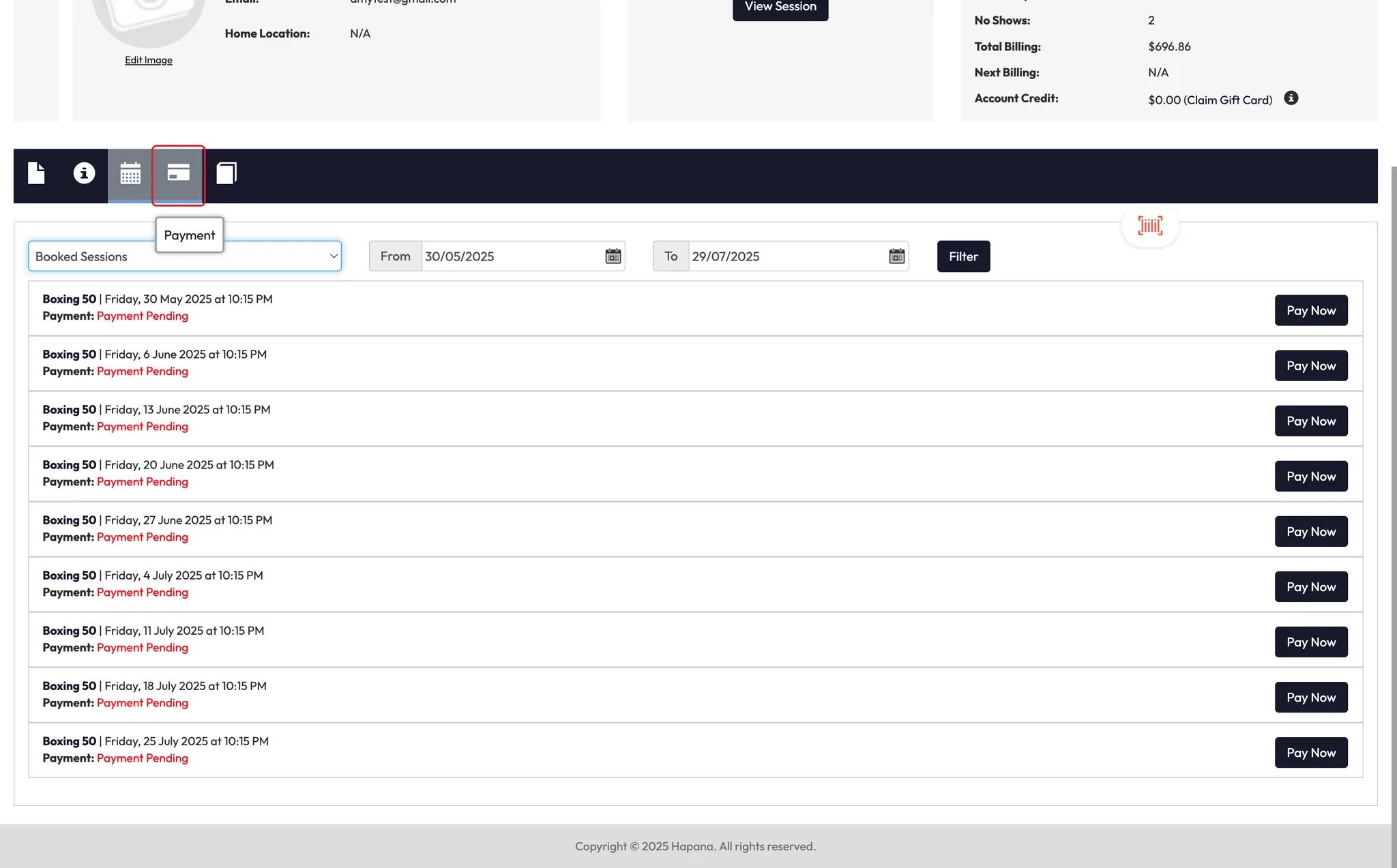The width and height of the screenshot is (1397, 868).
Task: Pay Now for 20 June session
Action: click(1310, 477)
